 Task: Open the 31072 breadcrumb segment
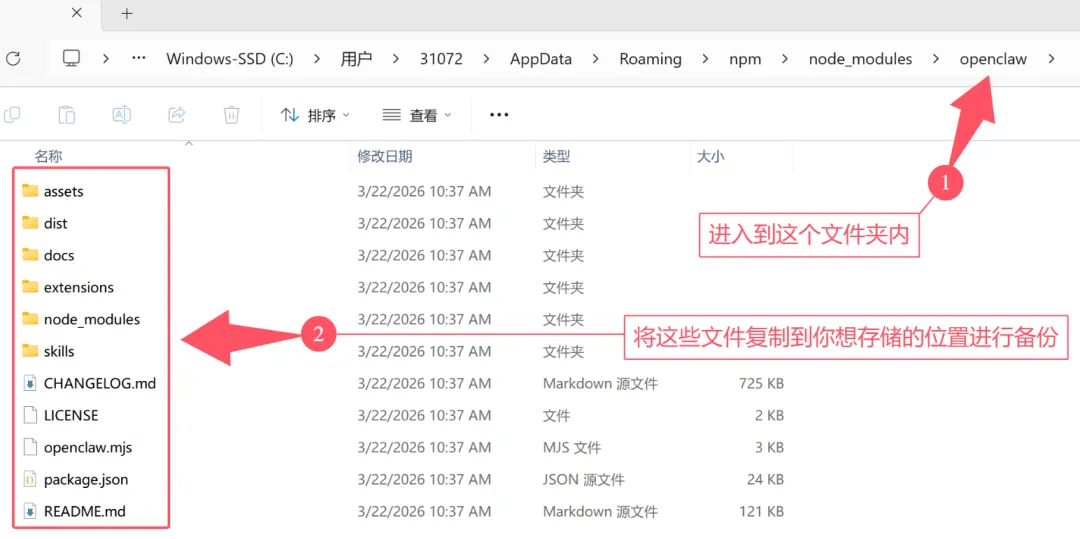point(441,59)
